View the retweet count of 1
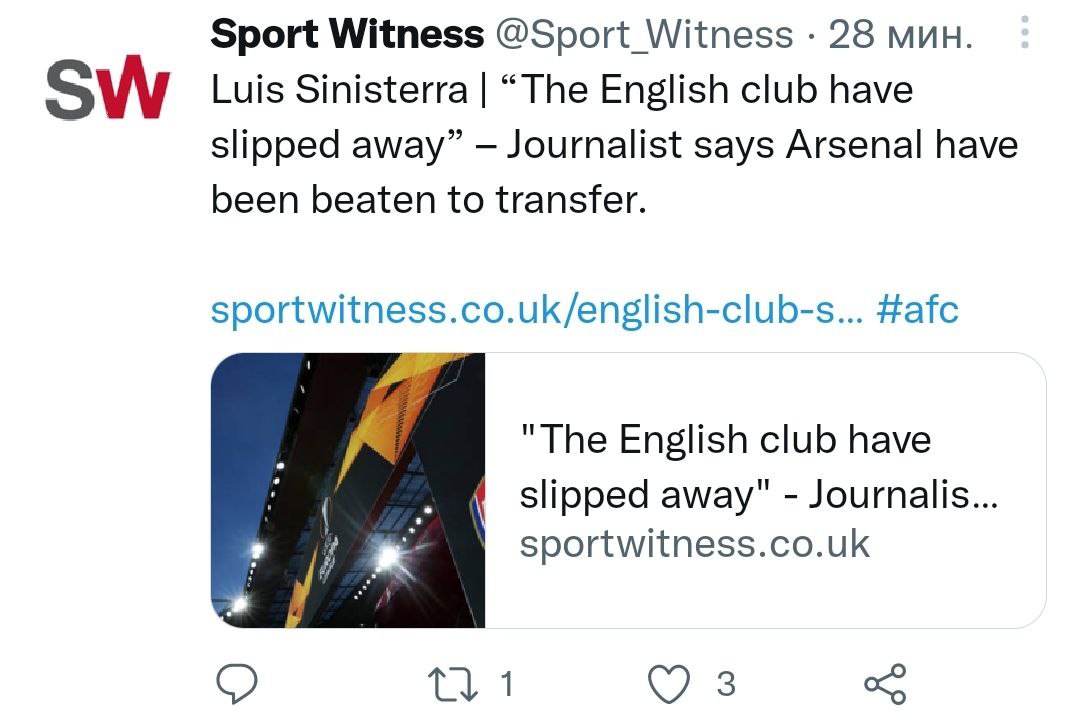This screenshot has height=715, width=1080. point(506,684)
